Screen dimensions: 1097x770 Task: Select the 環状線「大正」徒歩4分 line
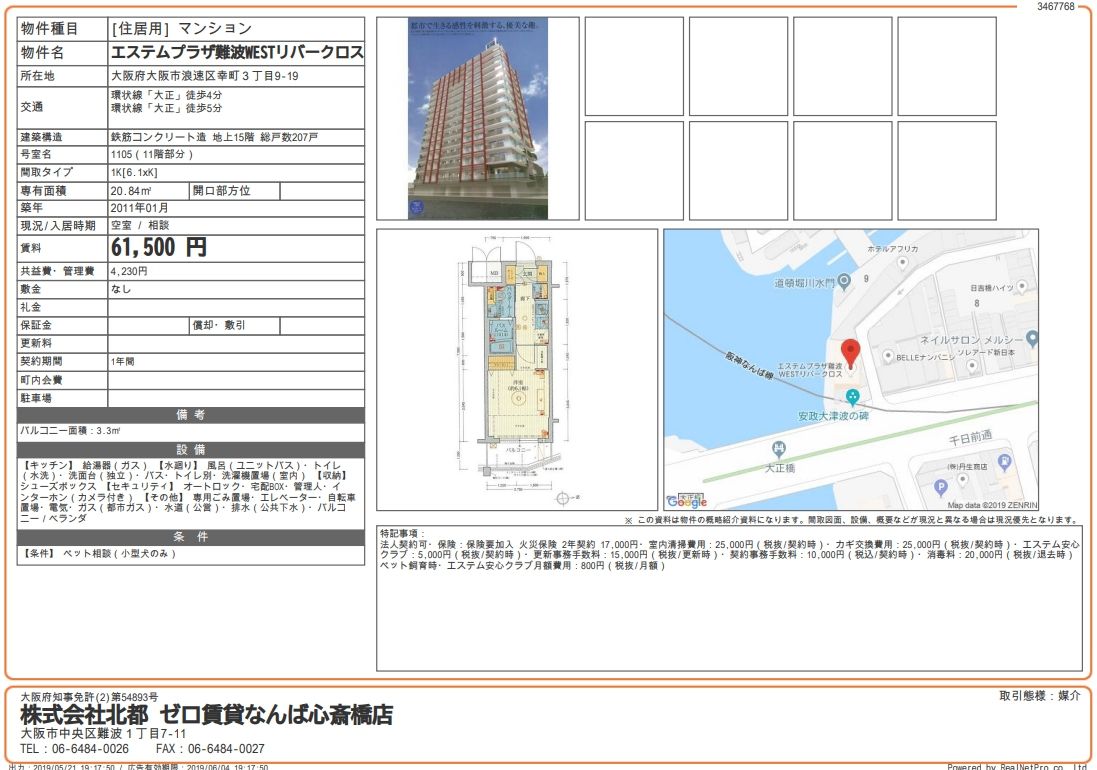click(167, 95)
